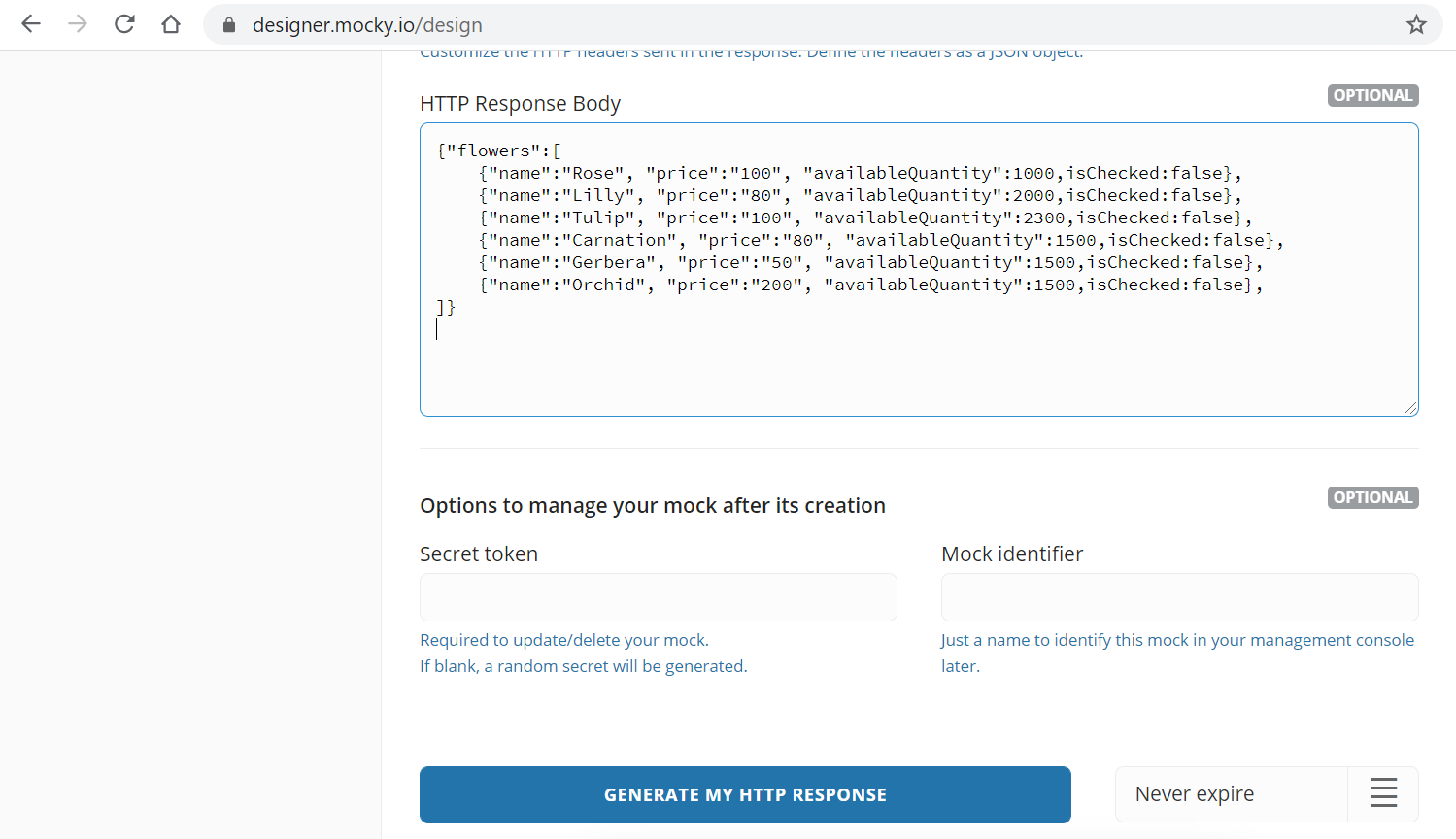Click the browser forward arrow

(78, 24)
